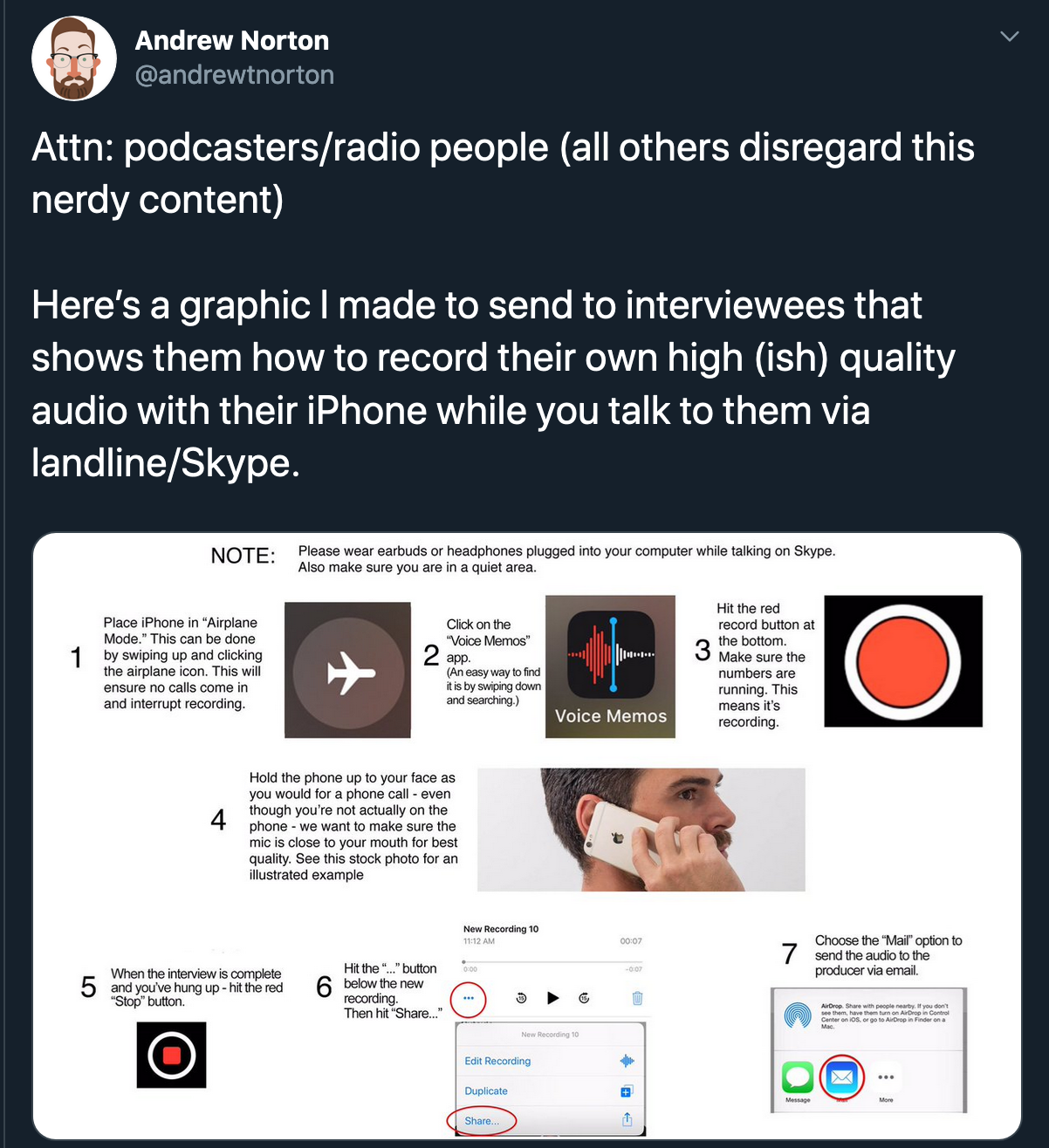
Task: Click the play button in recording
Action: pyautogui.click(x=552, y=998)
